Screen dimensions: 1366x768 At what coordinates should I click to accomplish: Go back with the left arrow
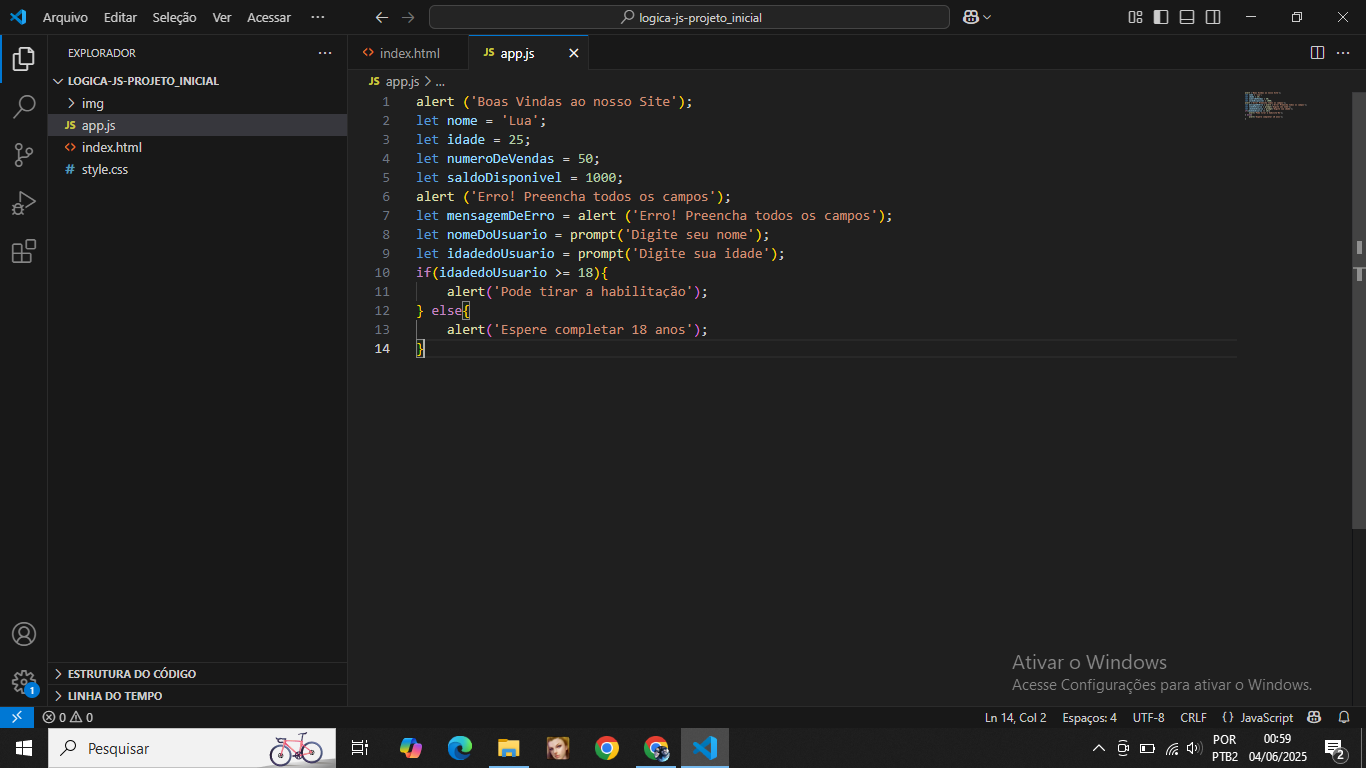coord(381,17)
